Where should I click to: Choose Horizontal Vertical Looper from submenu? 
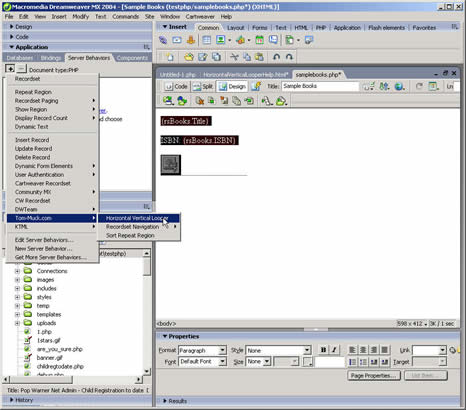(139, 218)
